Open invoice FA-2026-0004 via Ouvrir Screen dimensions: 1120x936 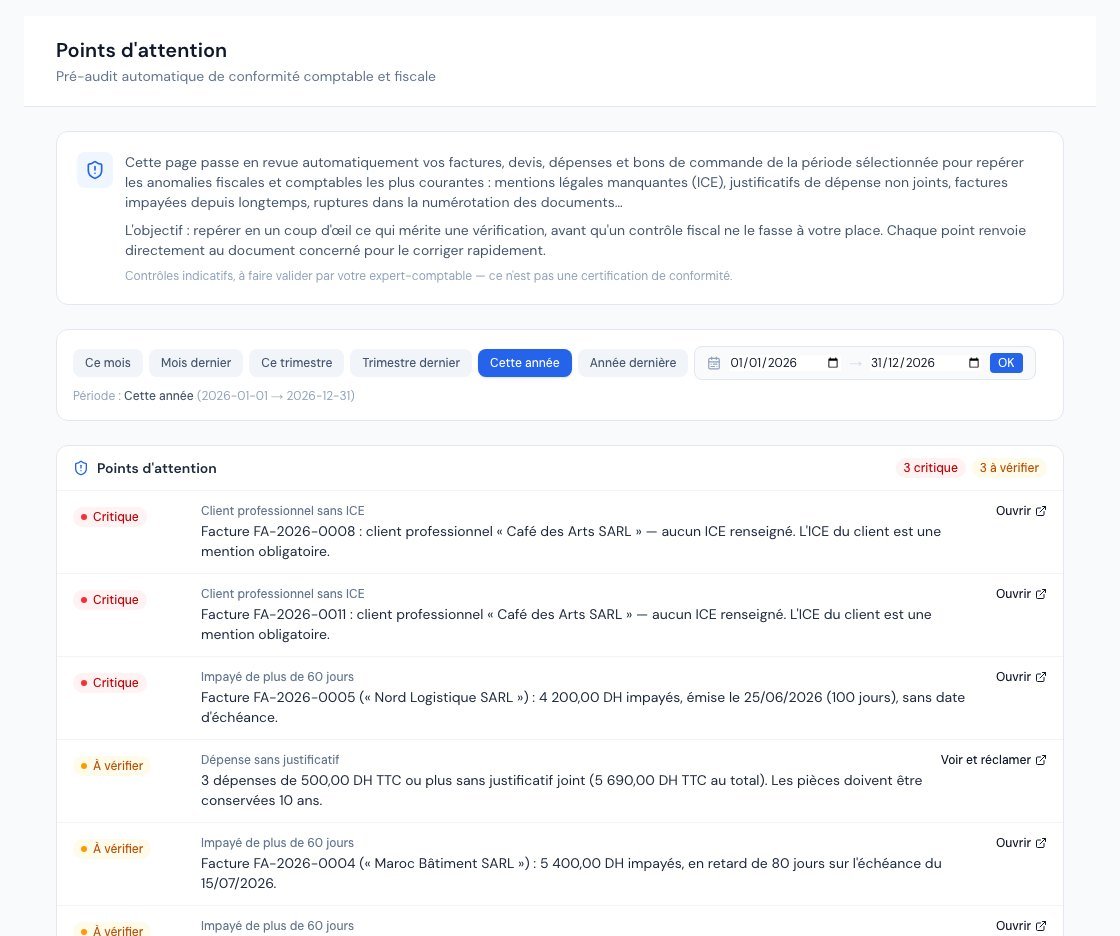pyautogui.click(x=1021, y=842)
